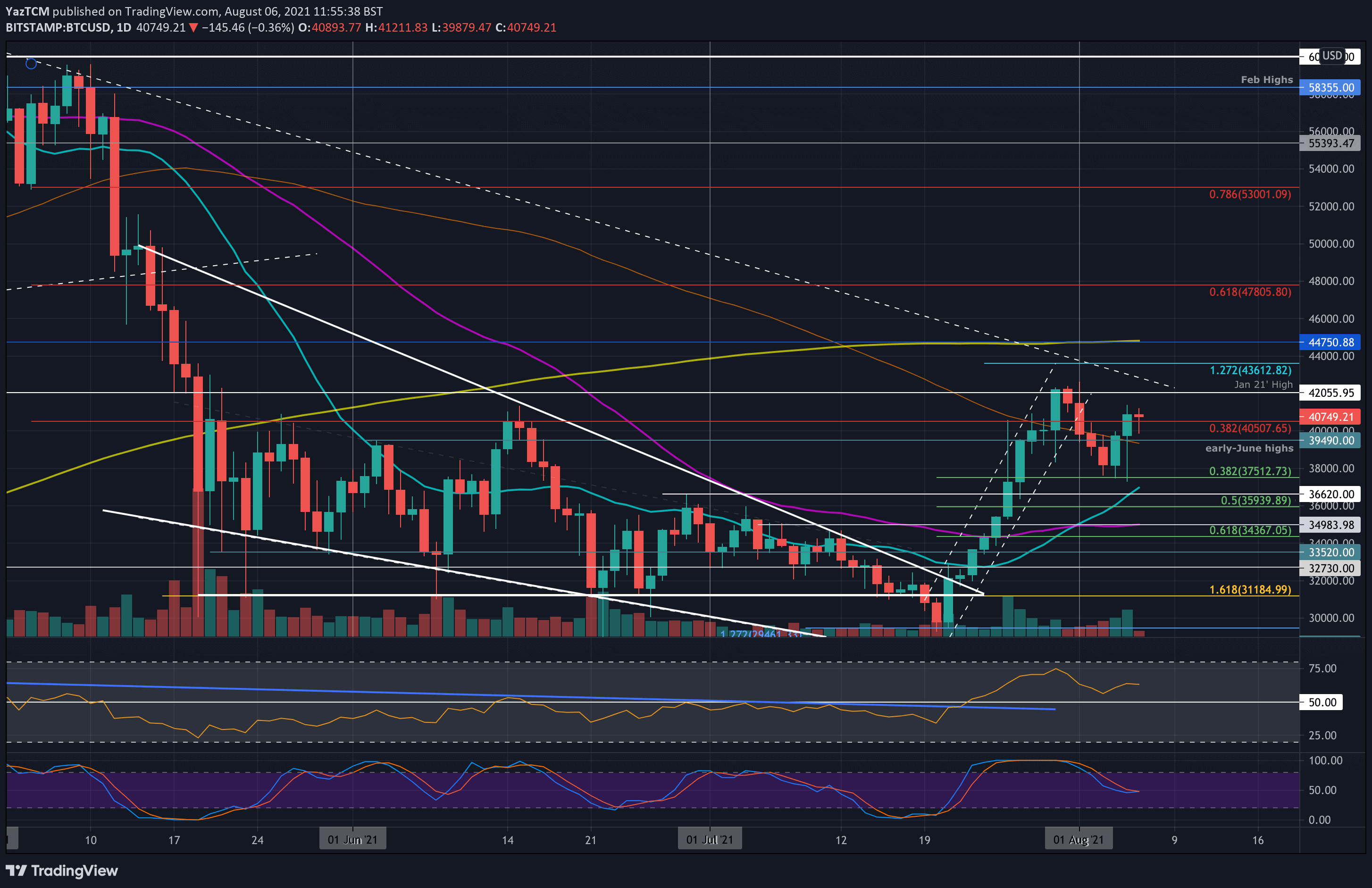Select the 44750.88 blue price label

(1330, 342)
